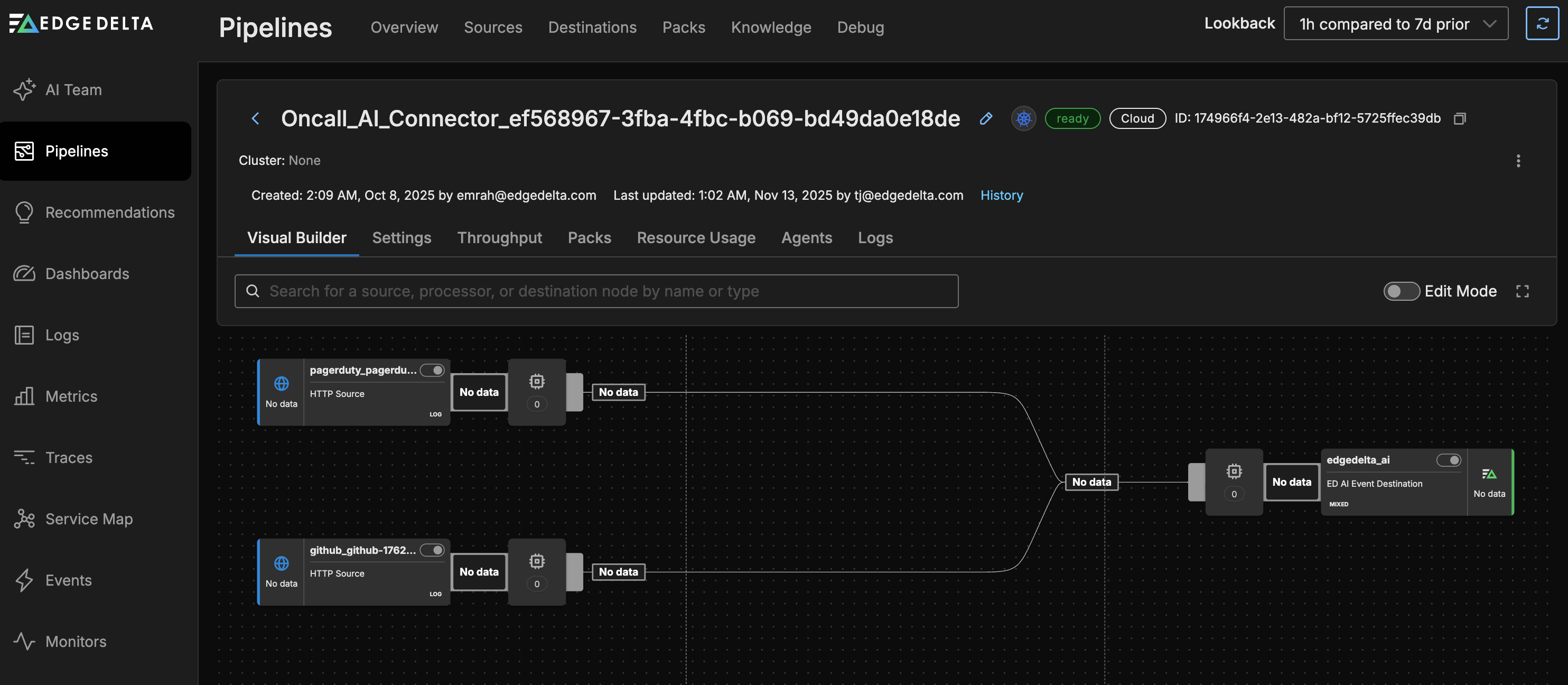Disable the pagerduty HTTP Source toggle
This screenshot has height=685, width=1568.
point(433,369)
